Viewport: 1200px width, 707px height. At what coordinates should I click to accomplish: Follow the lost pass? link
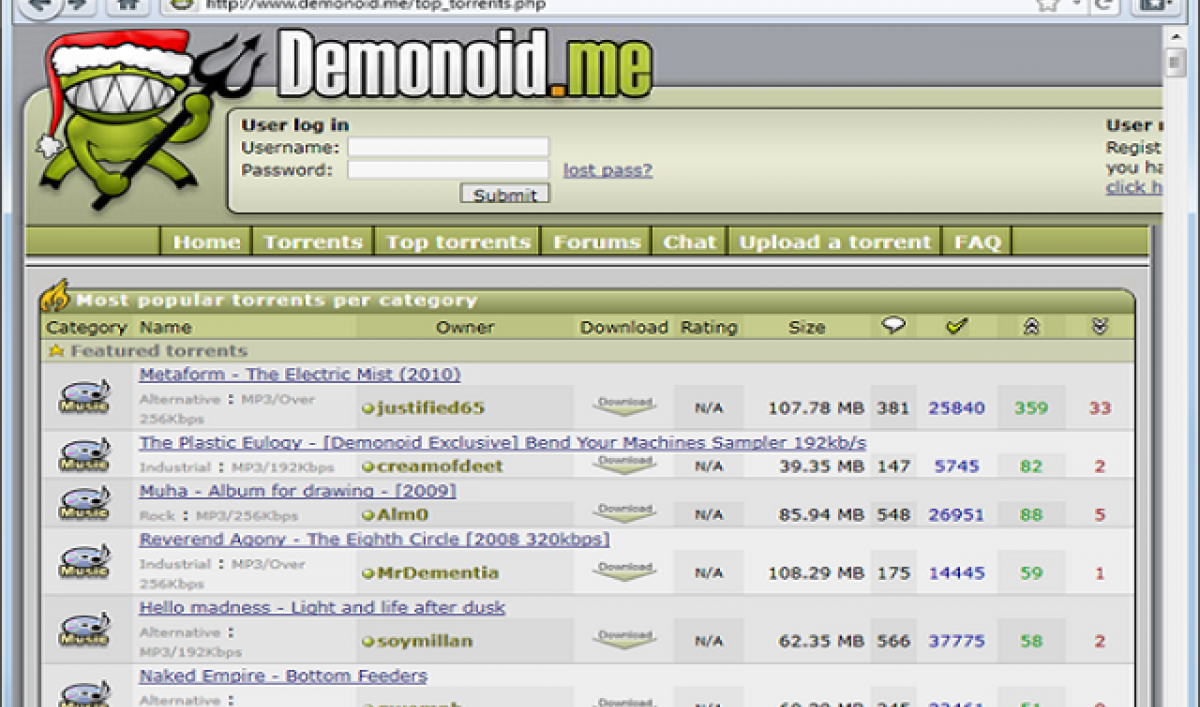608,170
